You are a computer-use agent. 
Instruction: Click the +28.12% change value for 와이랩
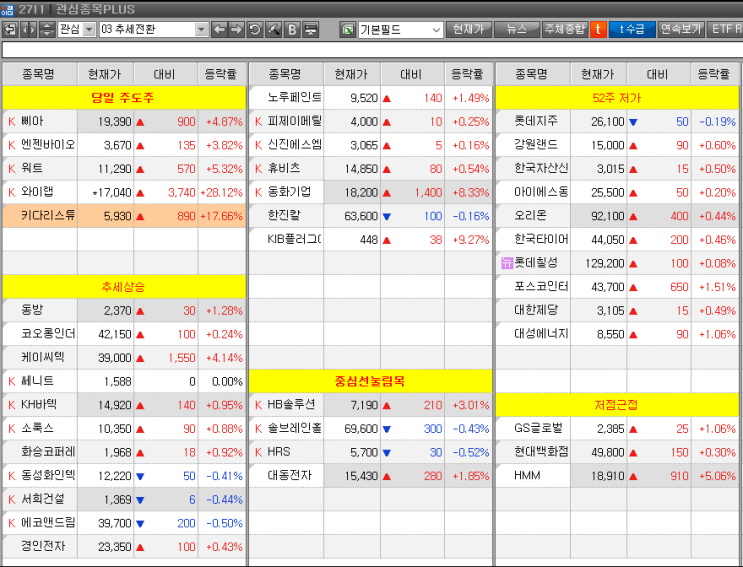coord(222,192)
